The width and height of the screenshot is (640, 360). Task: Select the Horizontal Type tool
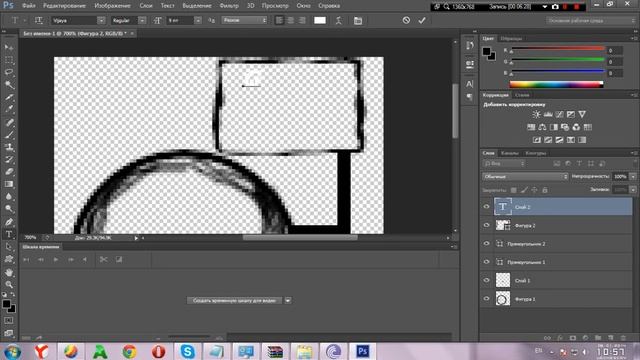tap(9, 234)
